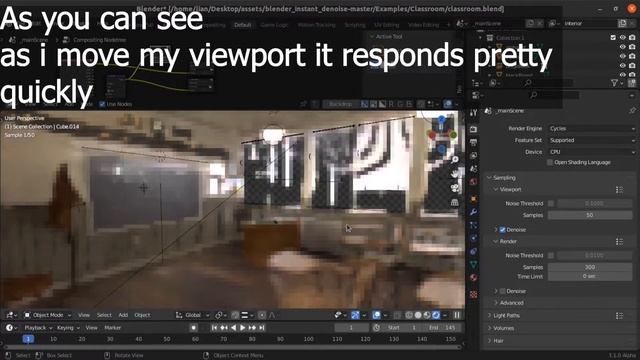Zoom the 3D viewport with magnifier icon

455,160
